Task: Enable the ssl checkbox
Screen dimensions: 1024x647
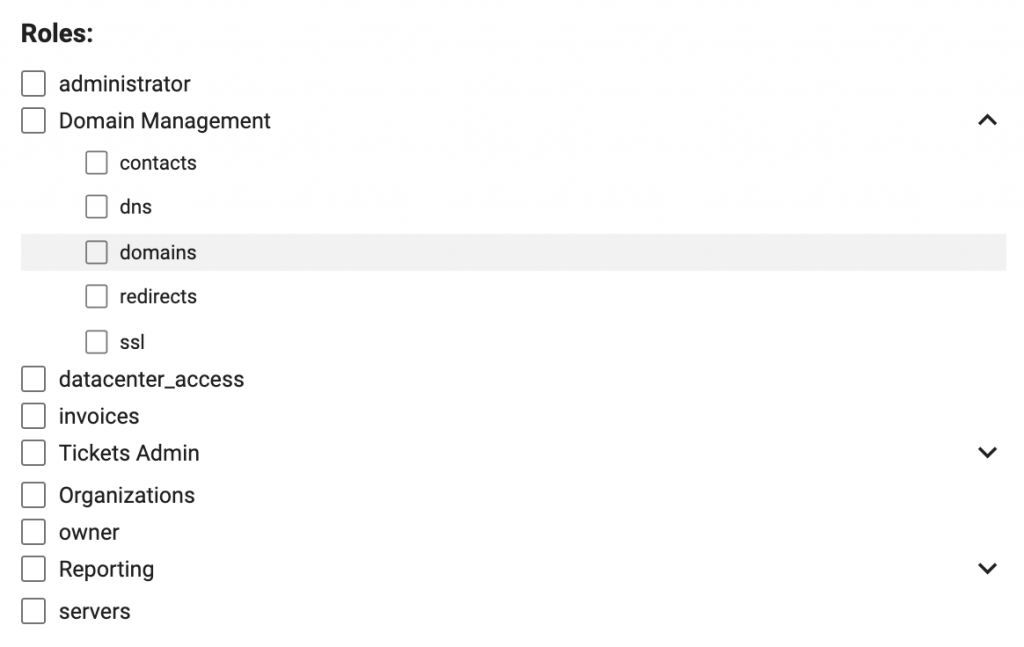Action: point(97,341)
